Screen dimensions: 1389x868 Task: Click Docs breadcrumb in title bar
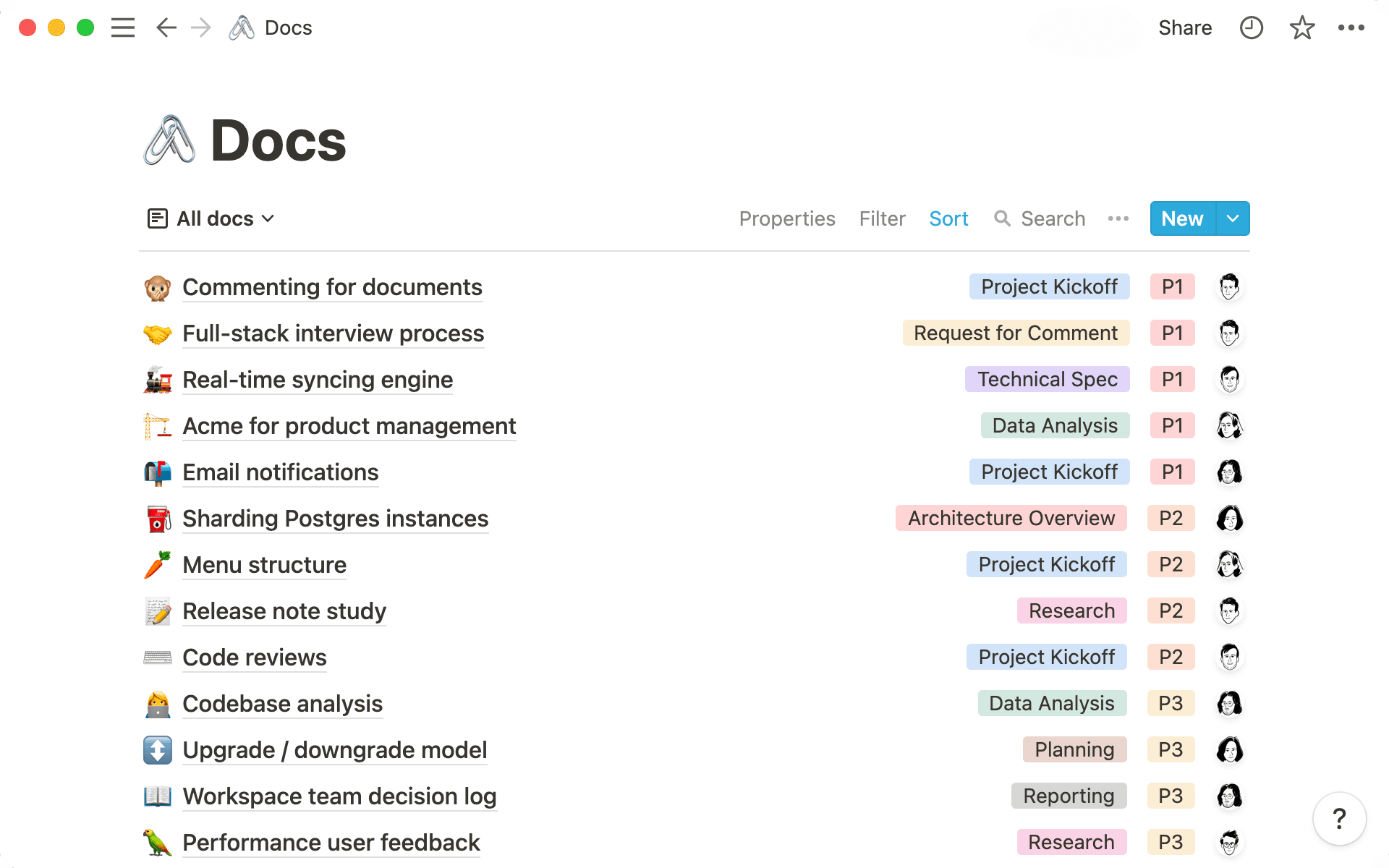(288, 27)
